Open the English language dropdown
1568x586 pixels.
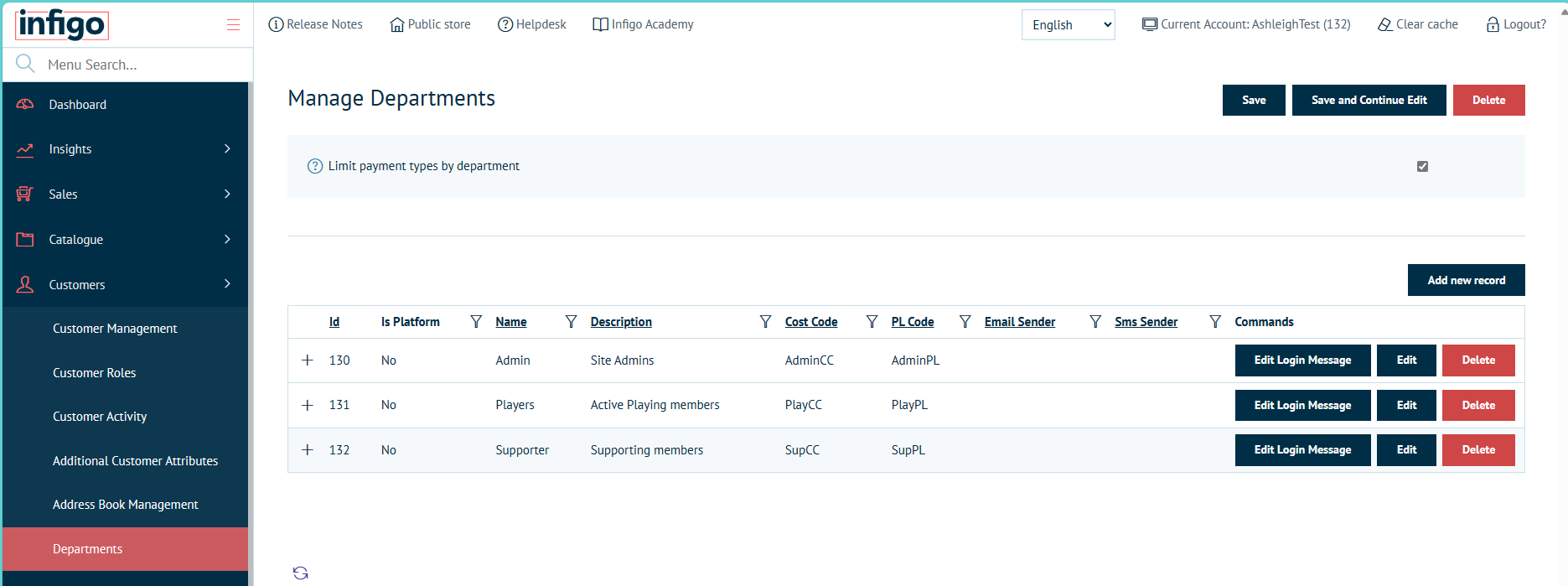point(1068,25)
